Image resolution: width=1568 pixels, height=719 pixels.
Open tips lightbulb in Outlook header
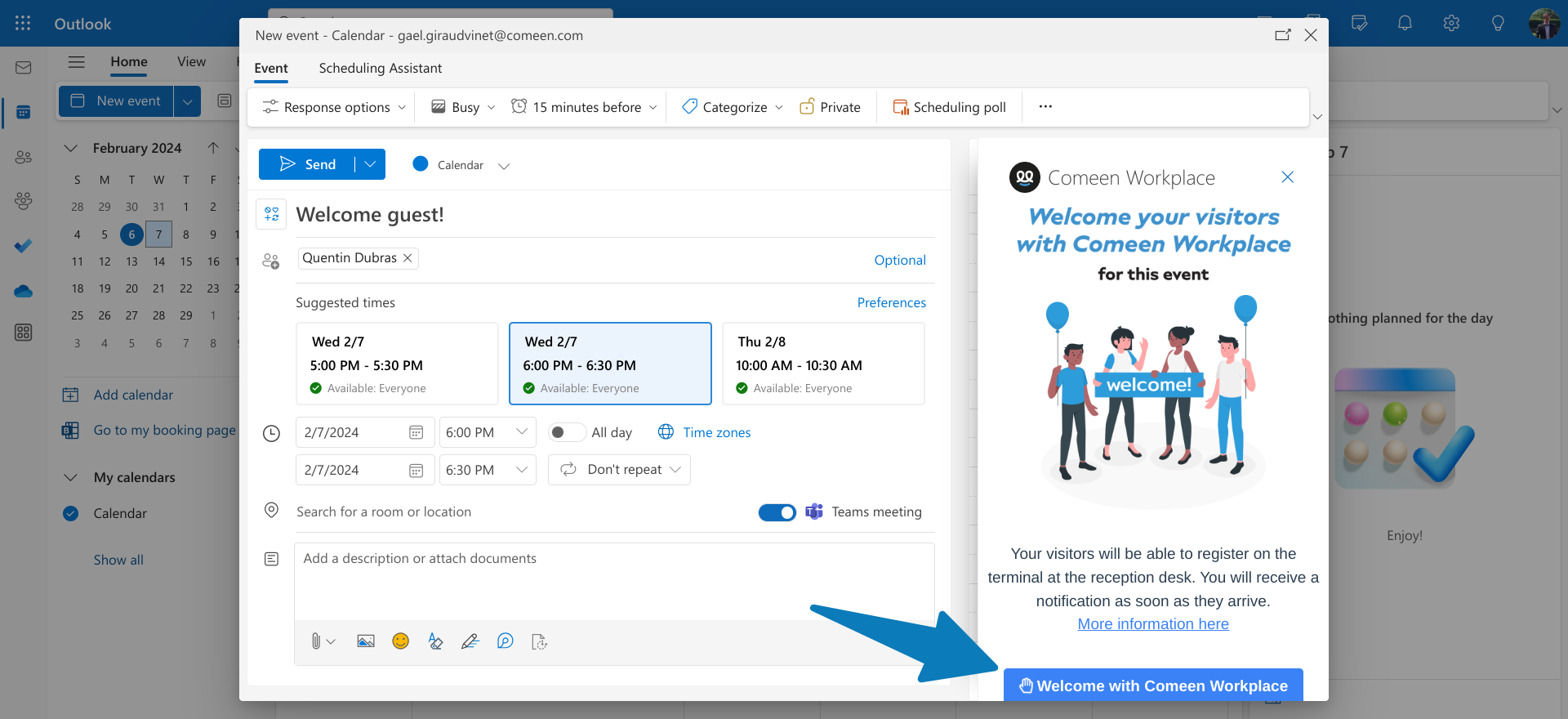pos(1498,23)
